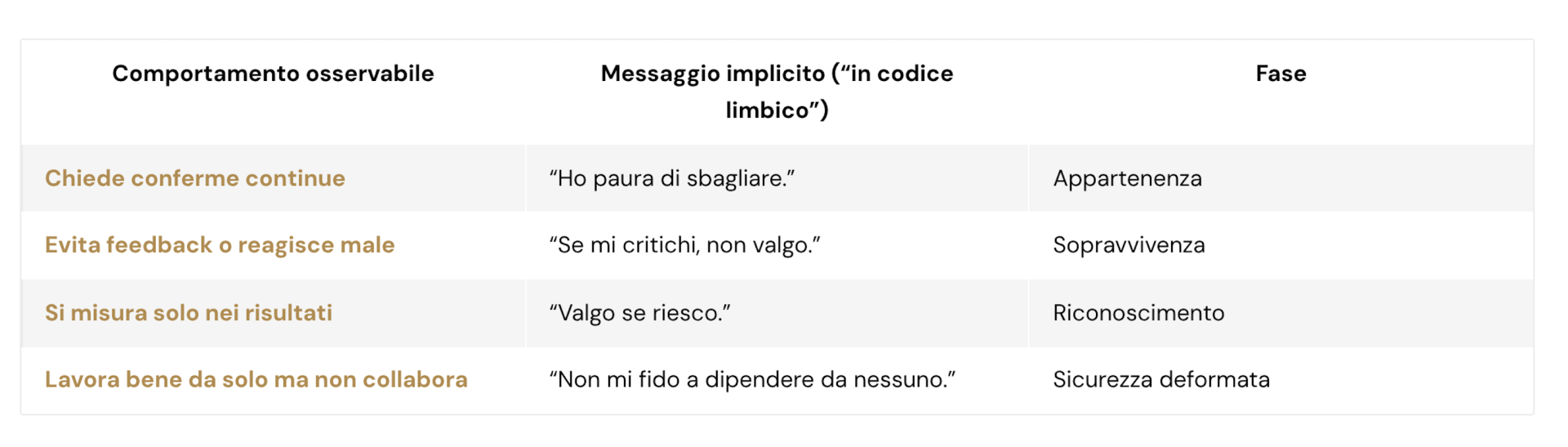Viewport: 1568px width, 447px height.
Task: Select the "Valgo se riesco." cell
Action: pos(639,313)
